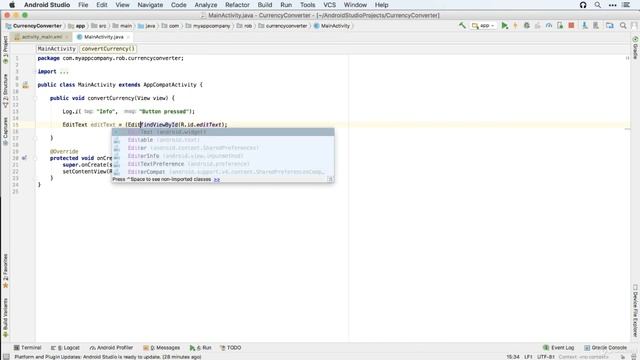Screen dimensions: 640x360
Task: Close the MainActivity.java tab
Action: [x=128, y=37]
